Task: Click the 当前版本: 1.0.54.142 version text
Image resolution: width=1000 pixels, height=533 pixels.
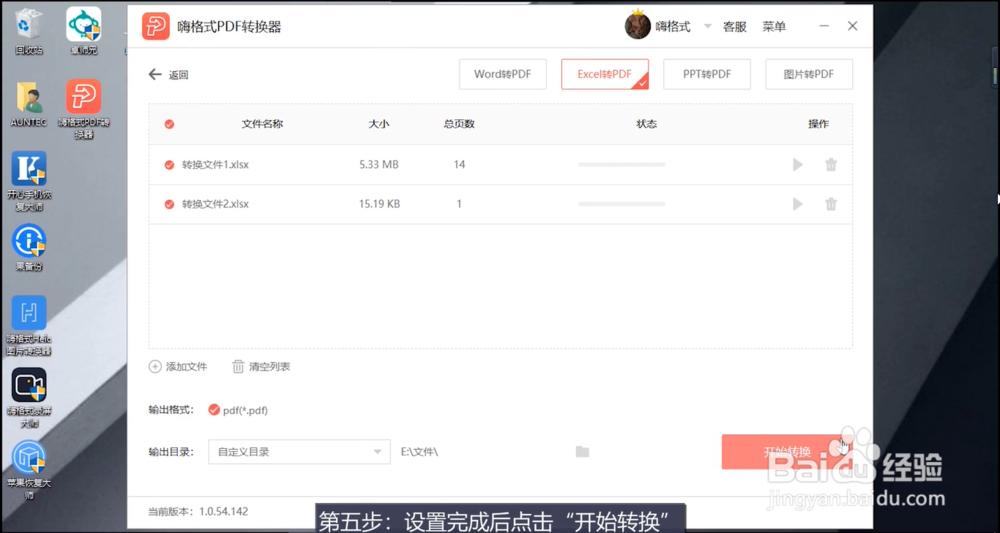Action: tap(198, 511)
